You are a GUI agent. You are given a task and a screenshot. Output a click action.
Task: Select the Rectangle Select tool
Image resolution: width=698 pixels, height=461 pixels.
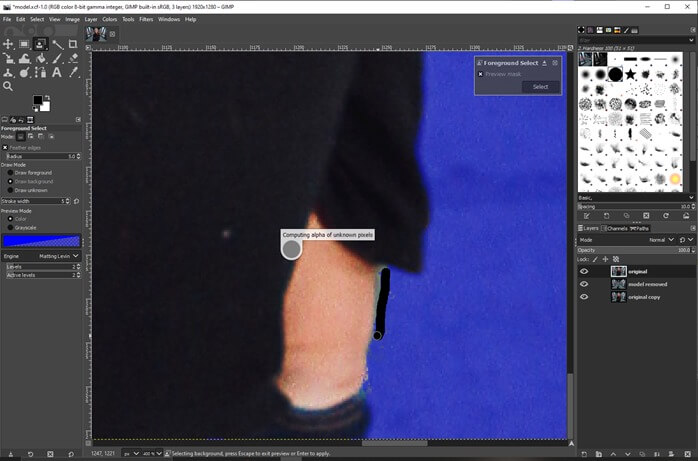(24, 44)
